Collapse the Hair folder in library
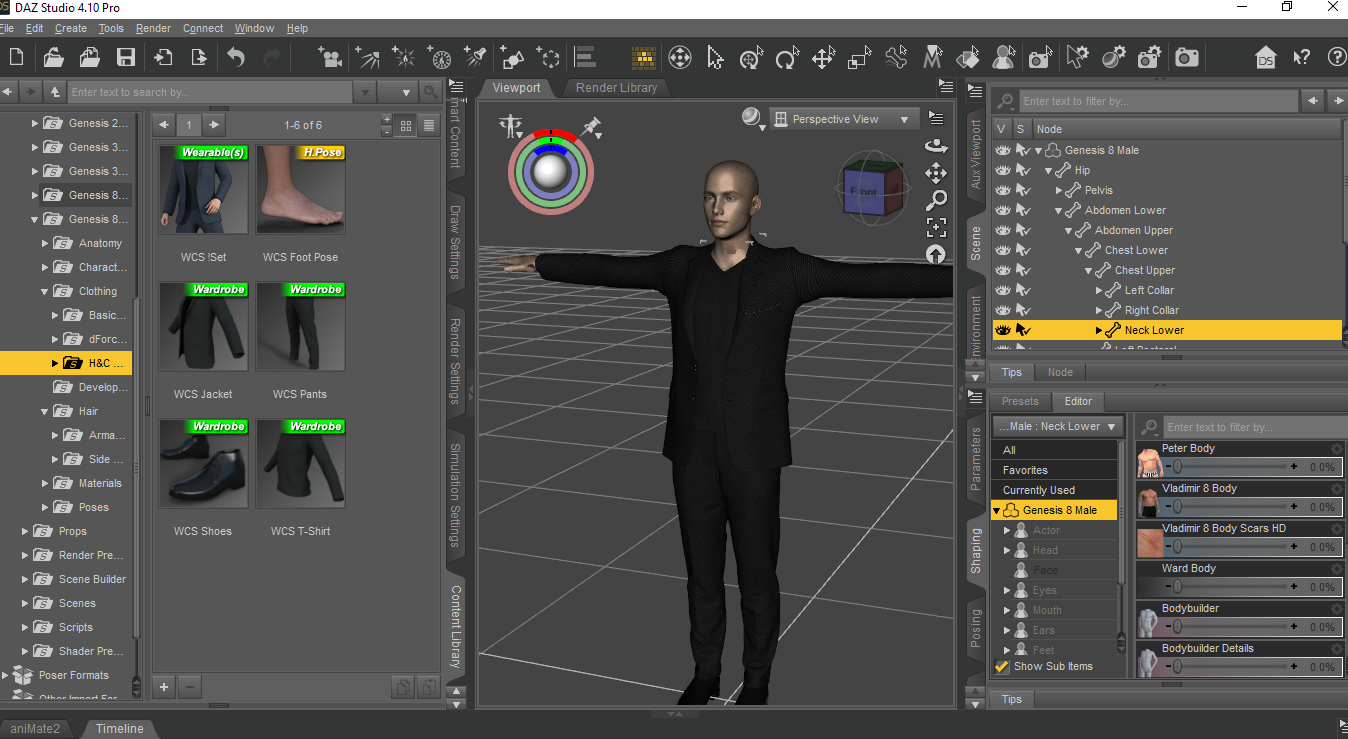The height and width of the screenshot is (739, 1348). (x=45, y=411)
